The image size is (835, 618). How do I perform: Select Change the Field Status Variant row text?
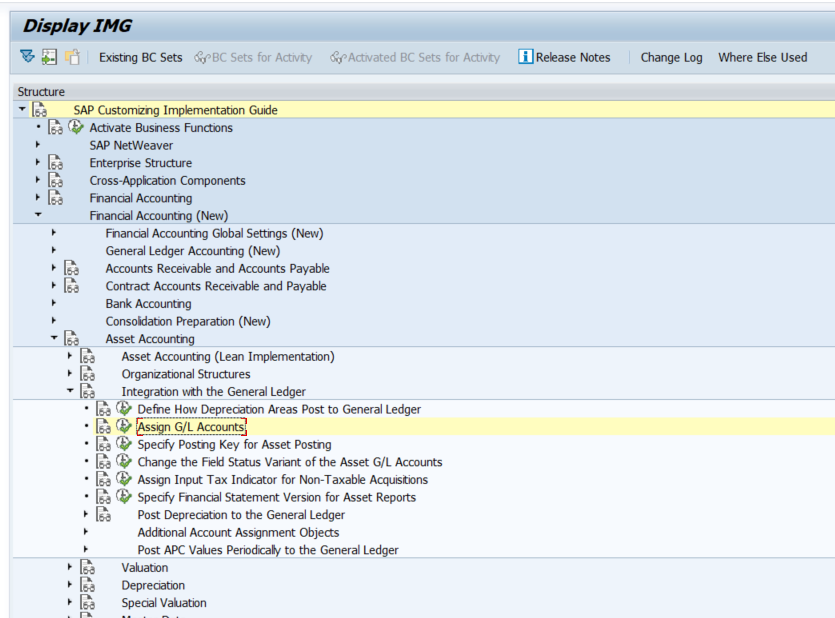(290, 462)
